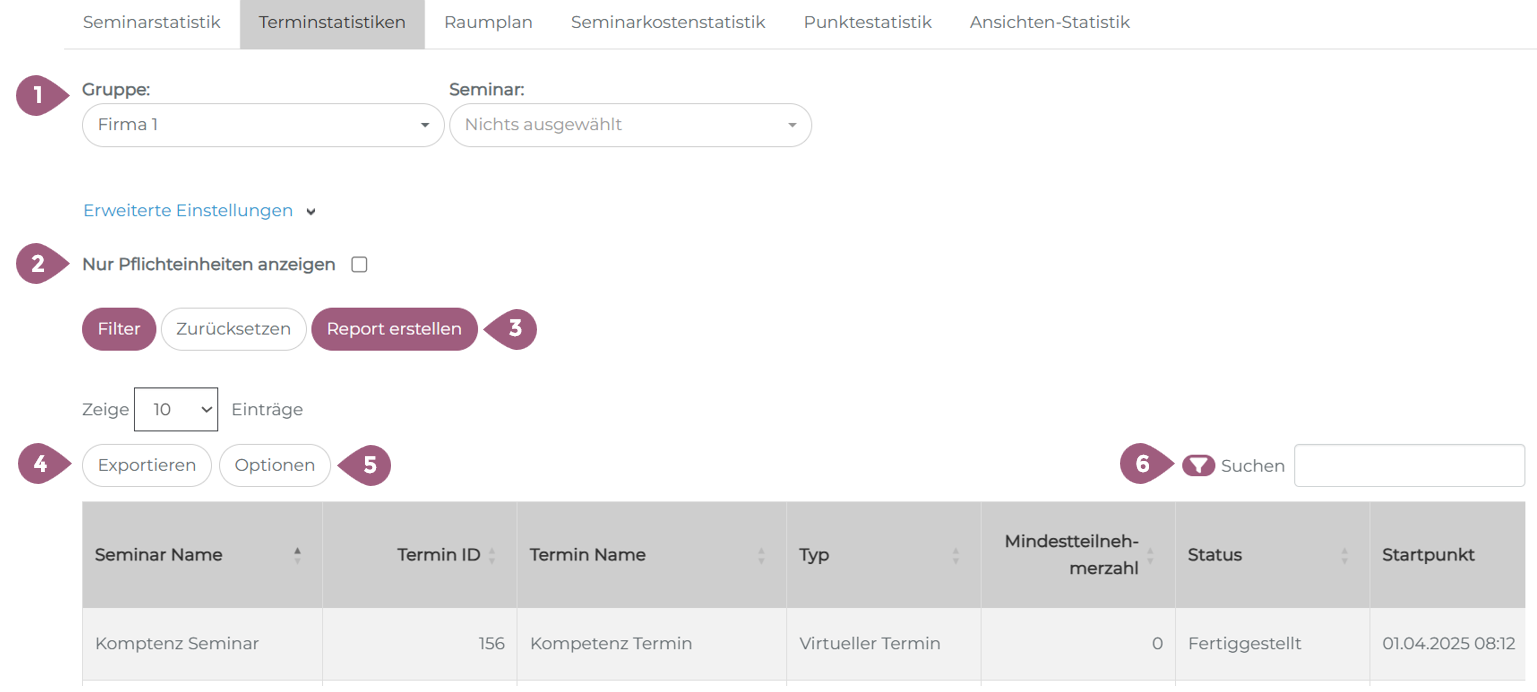
Task: Sort by Termin Name column arrows
Action: [x=761, y=555]
